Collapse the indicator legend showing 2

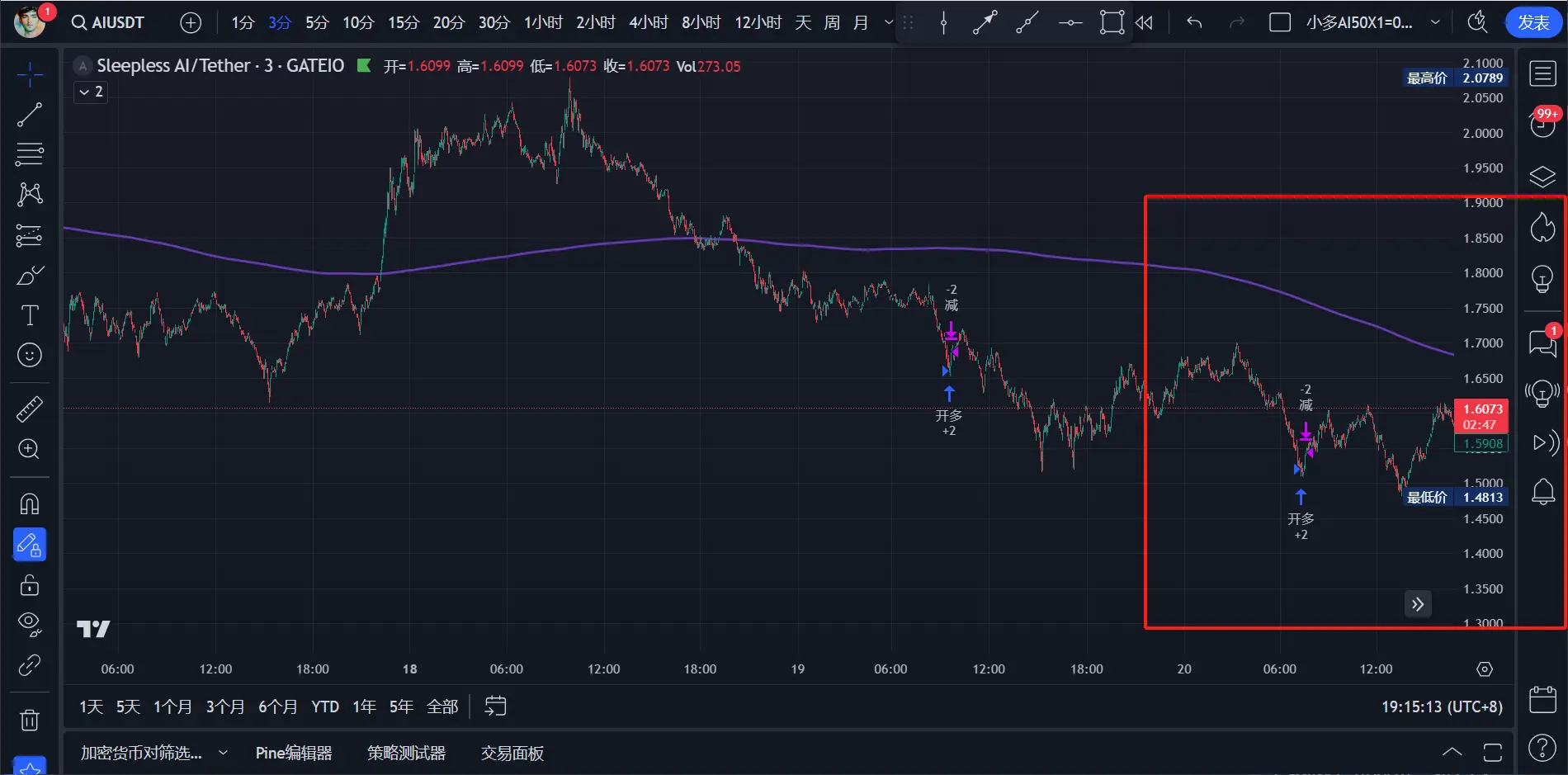(91, 92)
